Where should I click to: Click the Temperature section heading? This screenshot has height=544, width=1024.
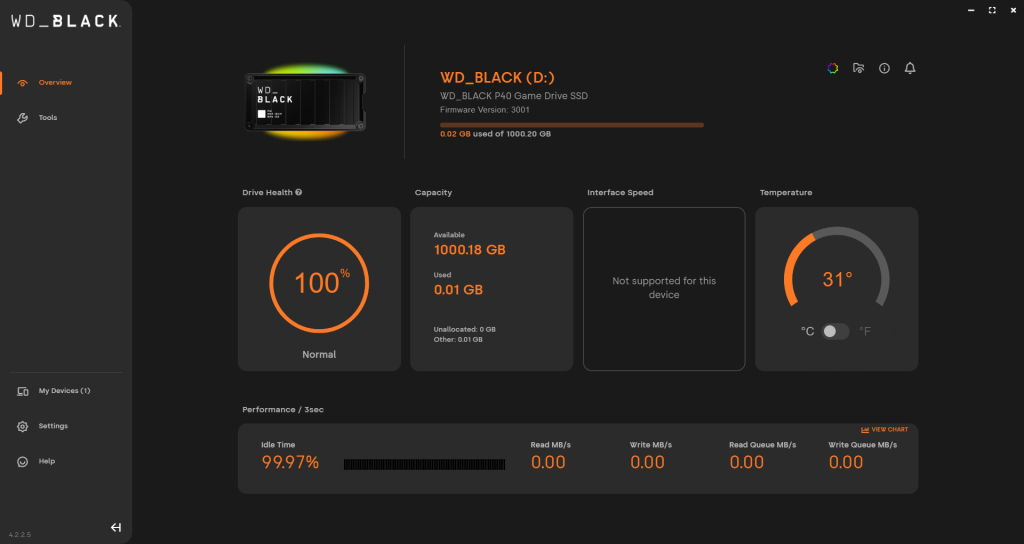(786, 193)
